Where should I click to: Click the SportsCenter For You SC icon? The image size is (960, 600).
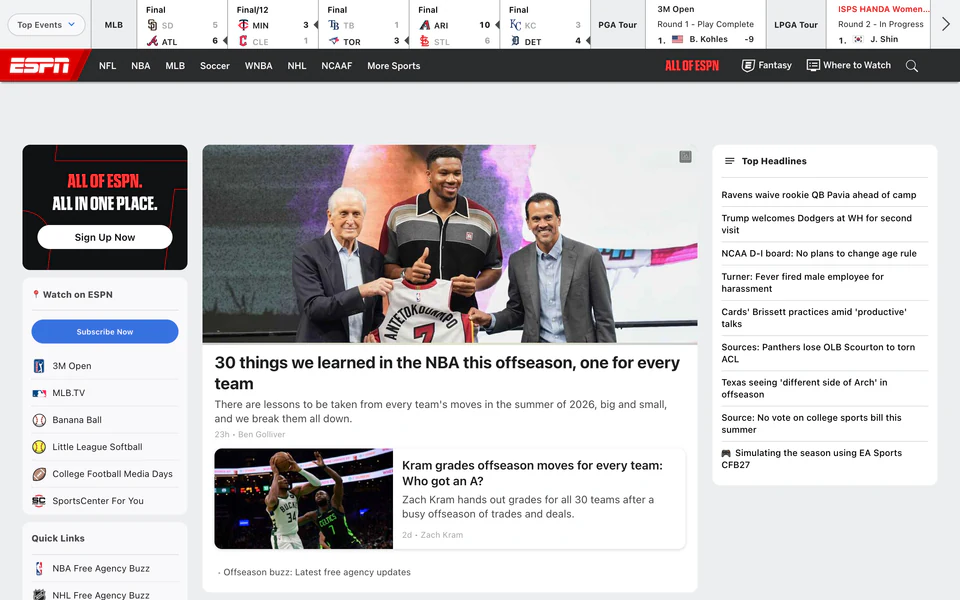tap(39, 501)
